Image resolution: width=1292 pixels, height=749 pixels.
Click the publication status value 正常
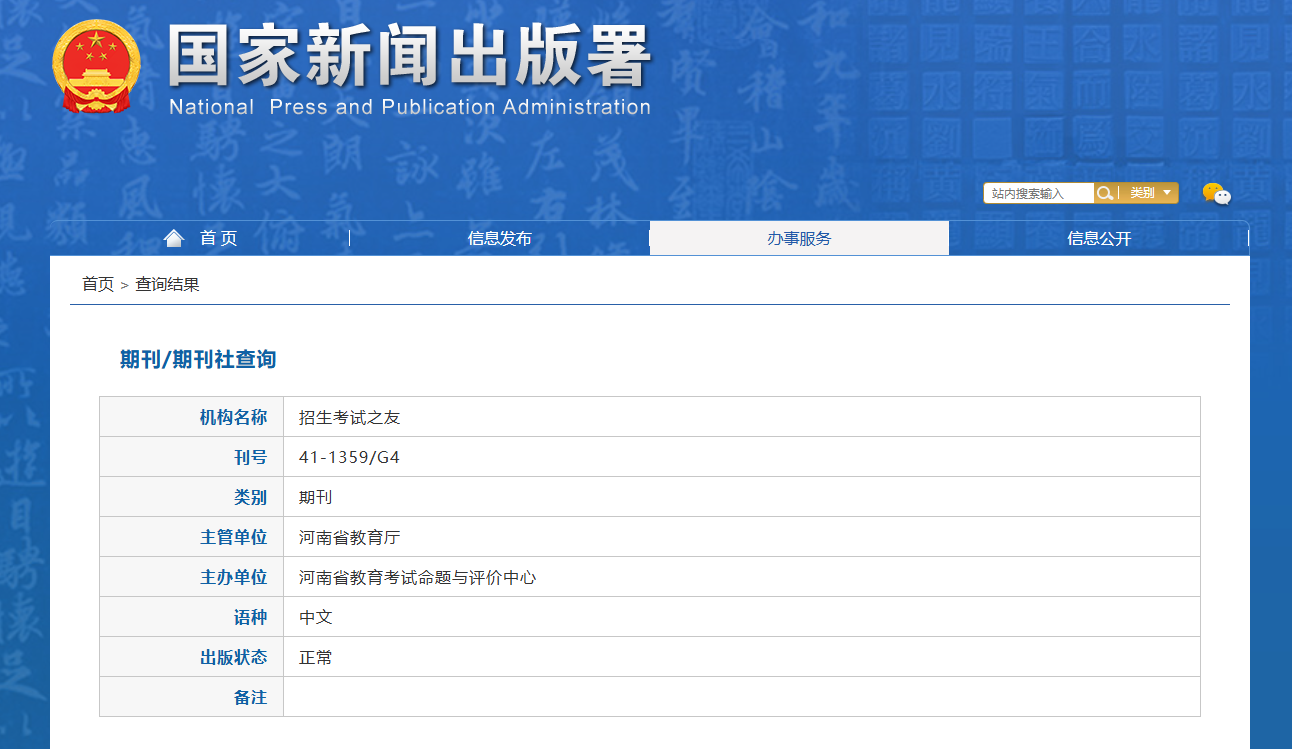pos(316,657)
